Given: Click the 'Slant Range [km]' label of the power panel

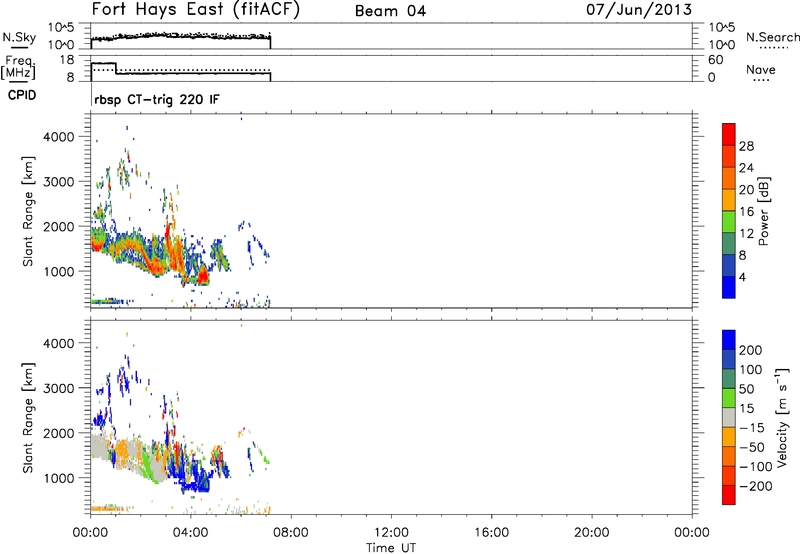Looking at the screenshot, I should [x=28, y=211].
